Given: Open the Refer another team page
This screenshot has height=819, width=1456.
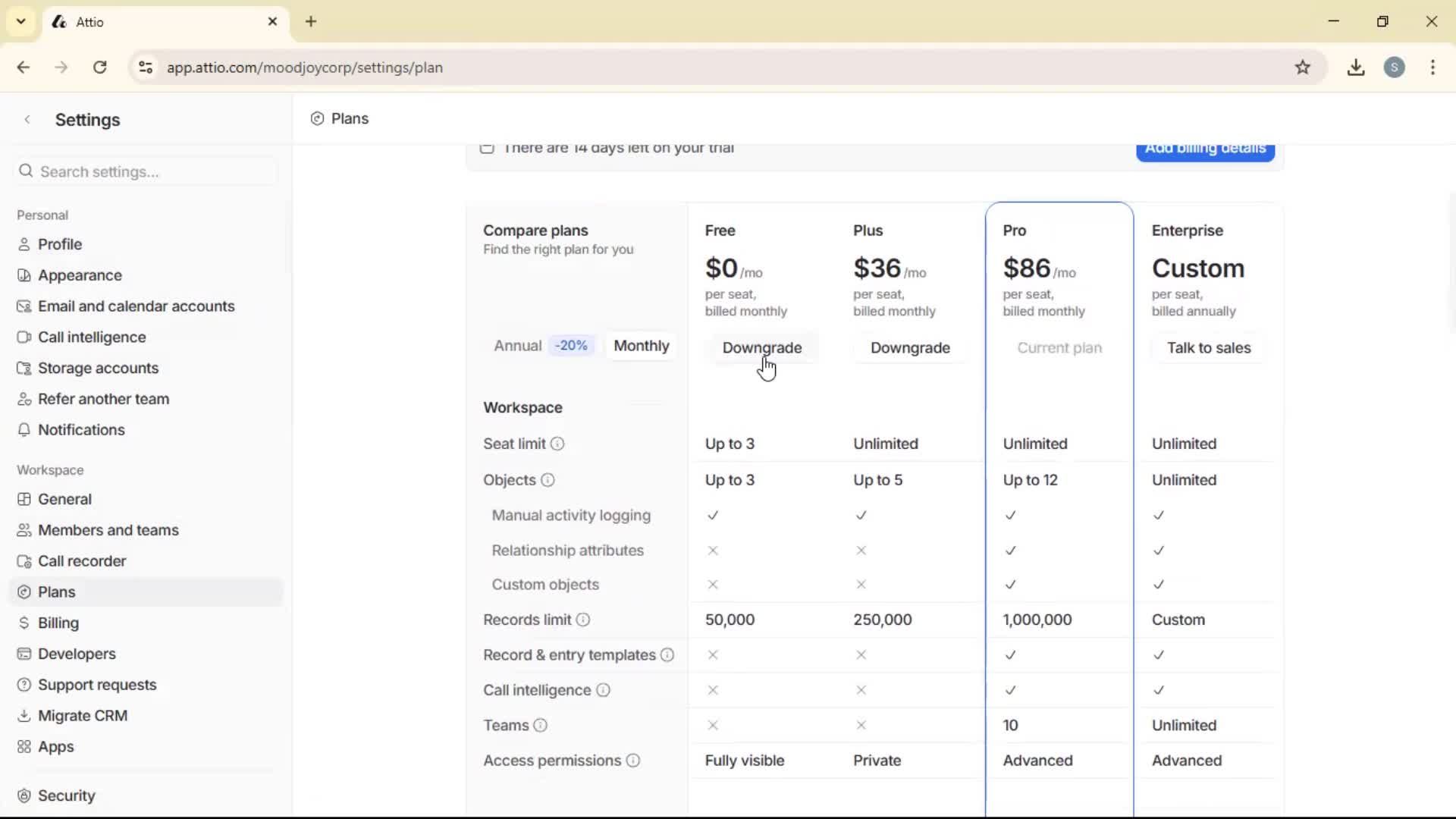Looking at the screenshot, I should 102,398.
